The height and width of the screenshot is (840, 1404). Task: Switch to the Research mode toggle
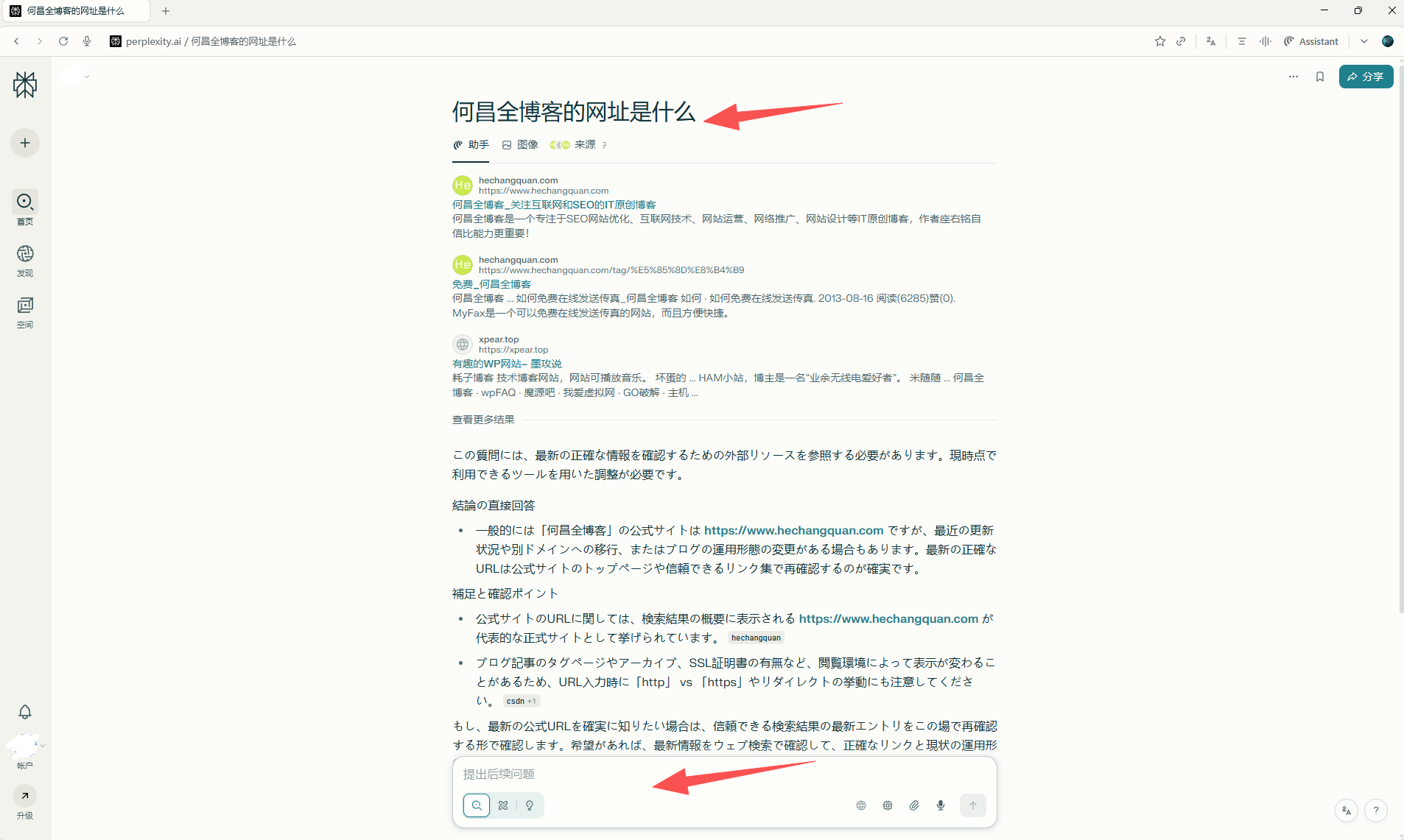pos(503,805)
